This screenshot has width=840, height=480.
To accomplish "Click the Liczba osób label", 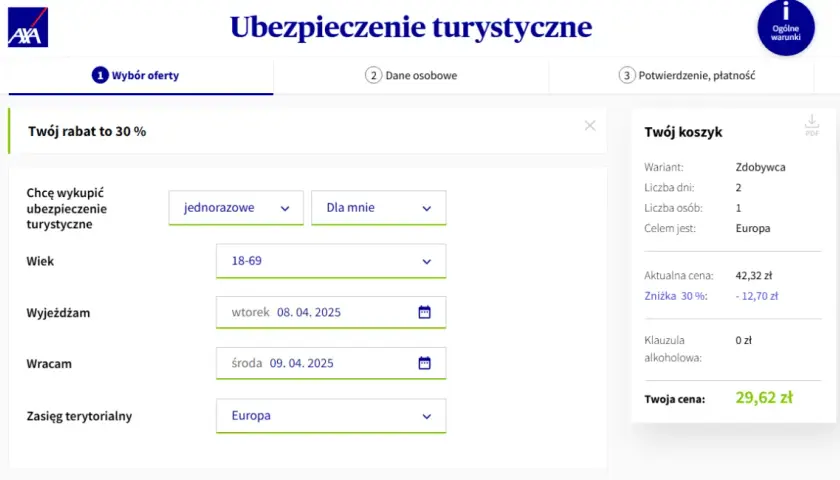I will click(673, 208).
